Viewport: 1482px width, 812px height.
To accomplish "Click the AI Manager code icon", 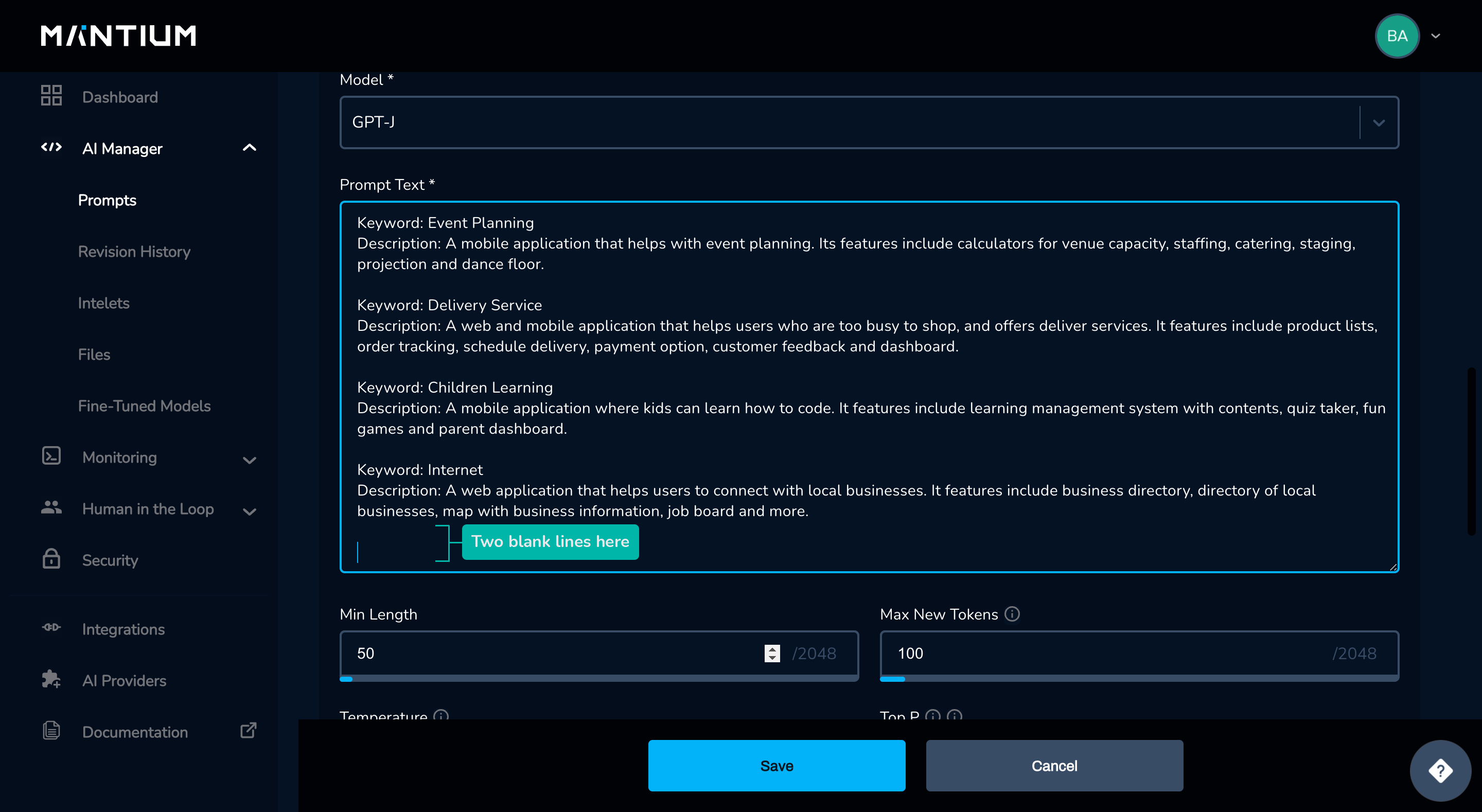I will pyautogui.click(x=51, y=147).
